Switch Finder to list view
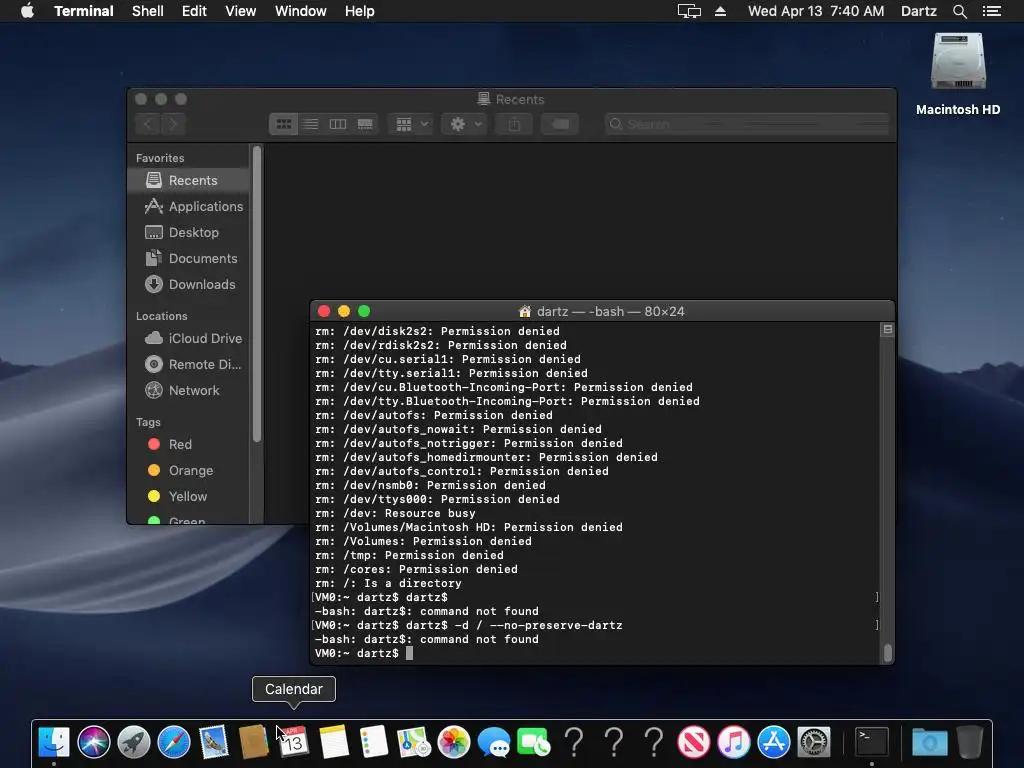 click(311, 124)
